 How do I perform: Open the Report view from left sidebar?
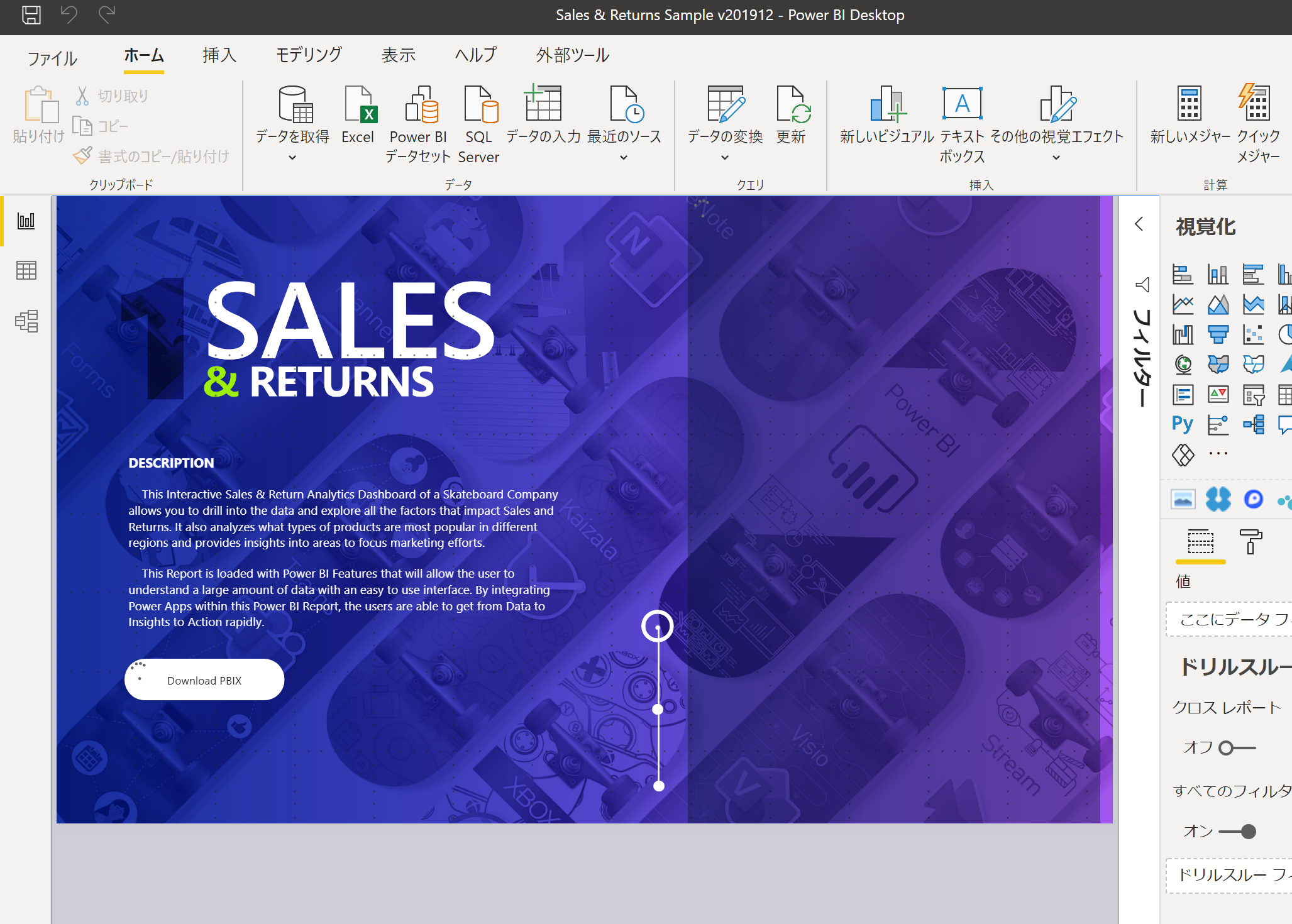[x=26, y=221]
